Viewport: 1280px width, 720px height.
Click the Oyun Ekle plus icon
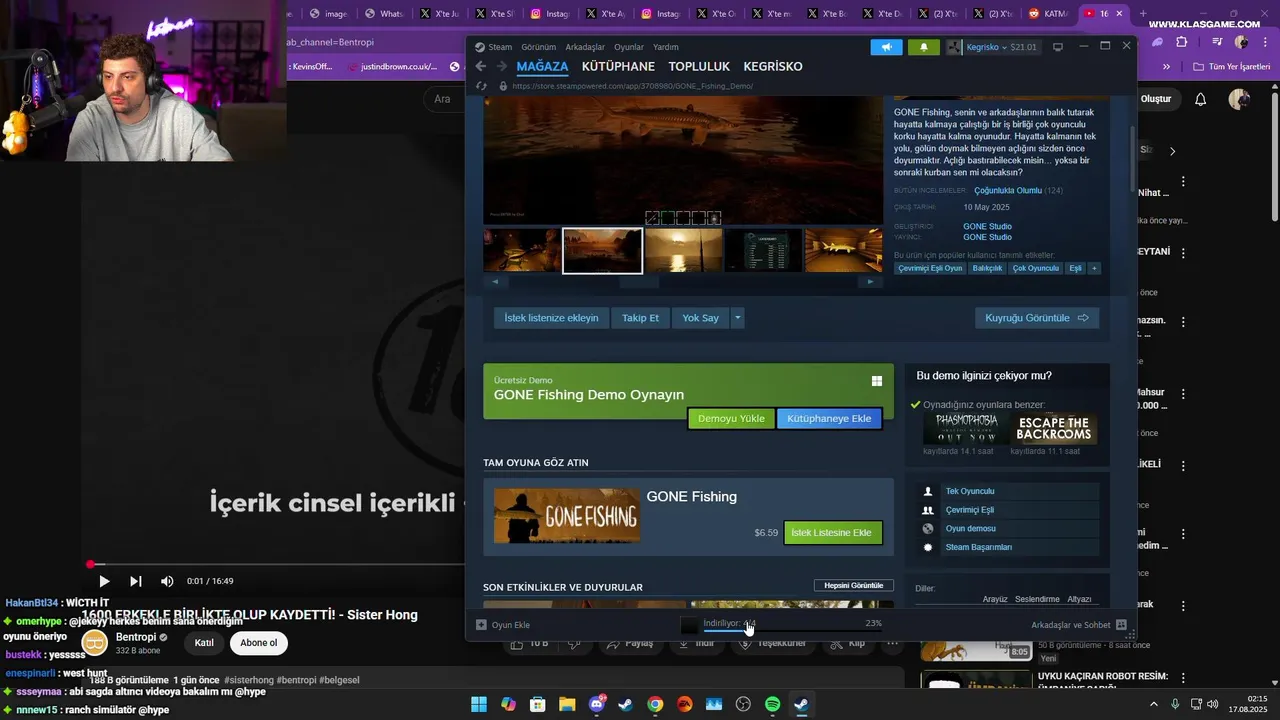pyautogui.click(x=481, y=625)
